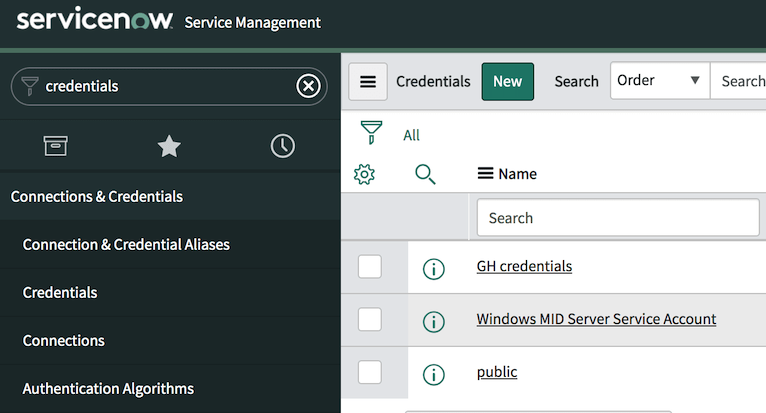The image size is (766, 413).
Task: Open Windows MID Server Service Account link
Action: pos(596,319)
